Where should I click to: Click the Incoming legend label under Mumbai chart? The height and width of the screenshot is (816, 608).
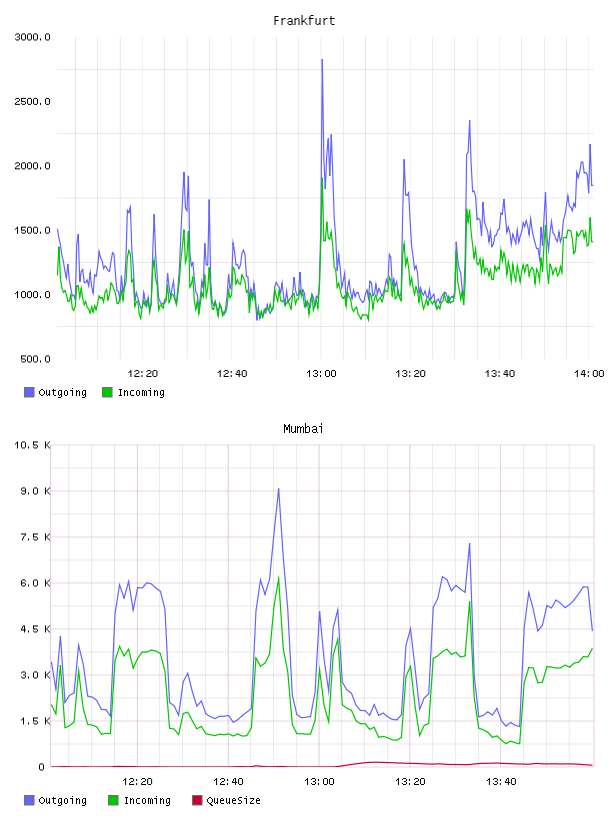[x=147, y=800]
